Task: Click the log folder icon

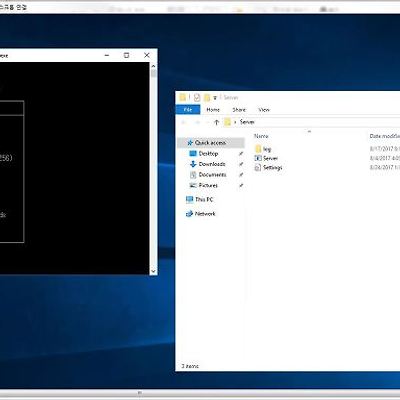Action: click(x=258, y=149)
